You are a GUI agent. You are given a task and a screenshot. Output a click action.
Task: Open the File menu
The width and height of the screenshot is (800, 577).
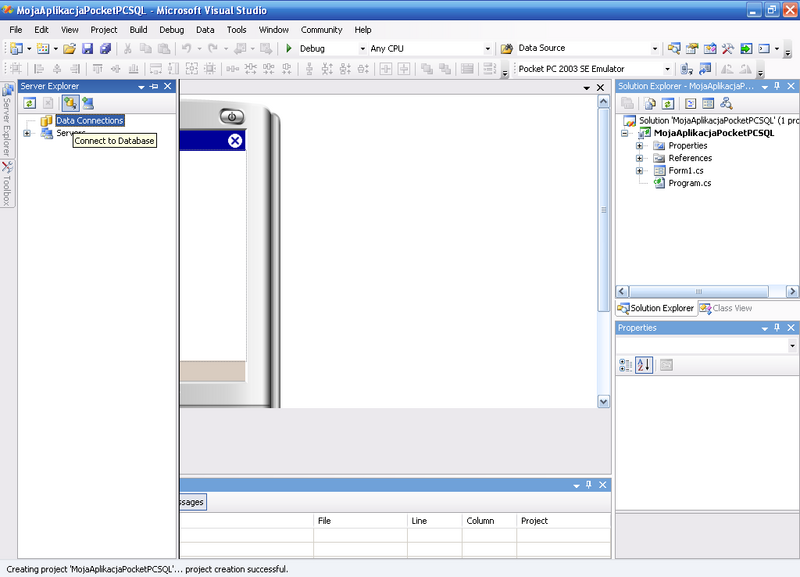[x=16, y=30]
